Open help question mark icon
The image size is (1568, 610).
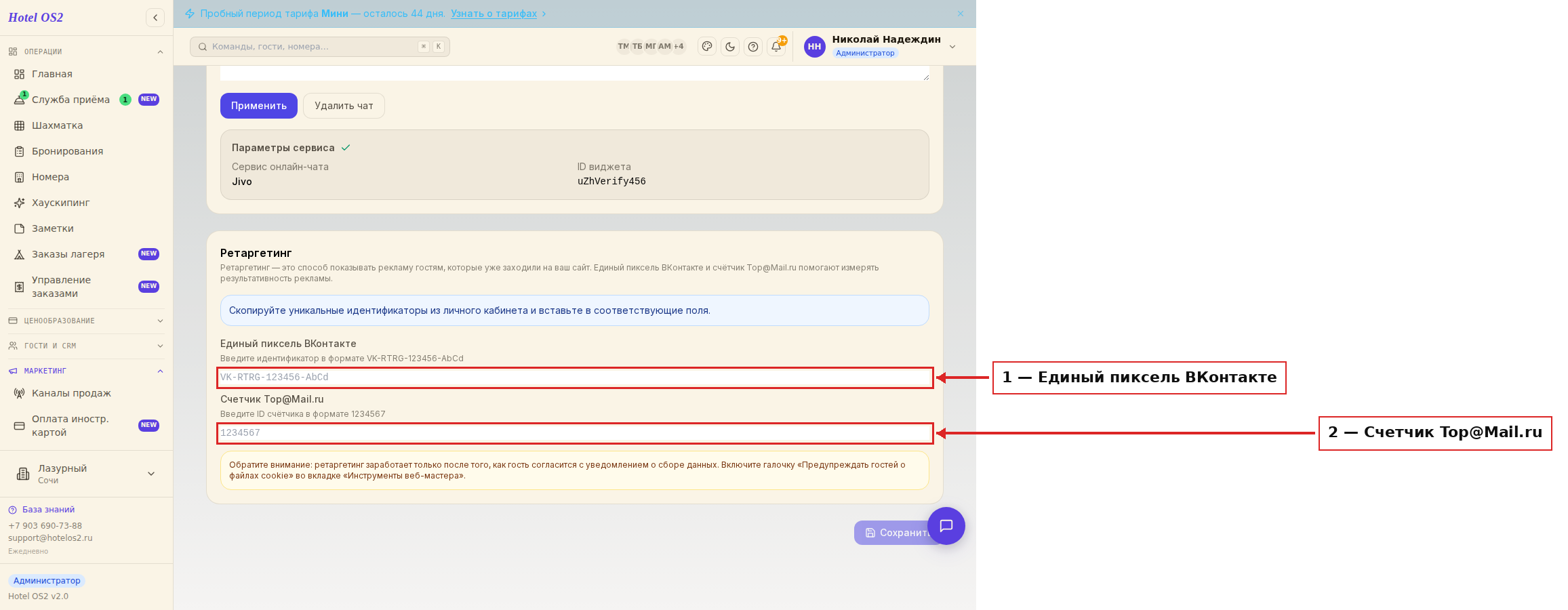753,47
